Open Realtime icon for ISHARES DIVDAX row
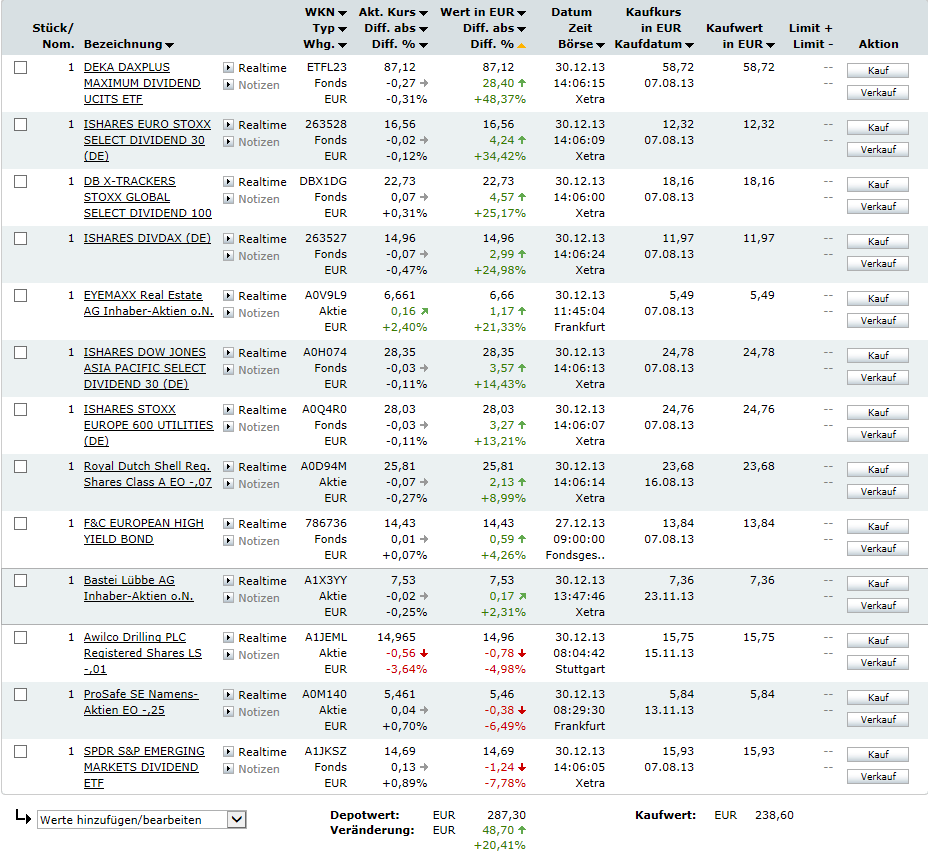The width and height of the screenshot is (928, 854). (228, 239)
